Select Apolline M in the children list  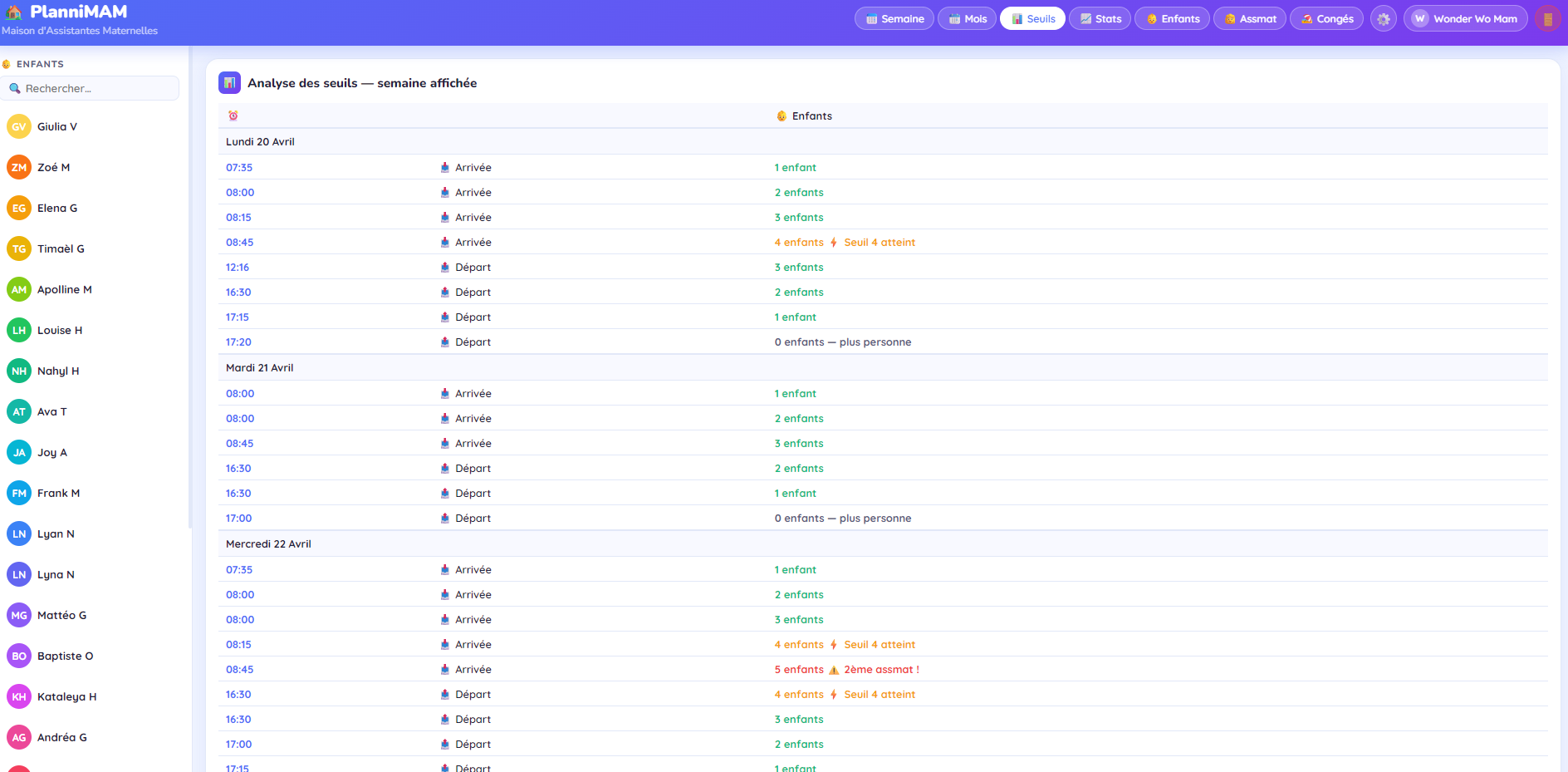pos(64,290)
